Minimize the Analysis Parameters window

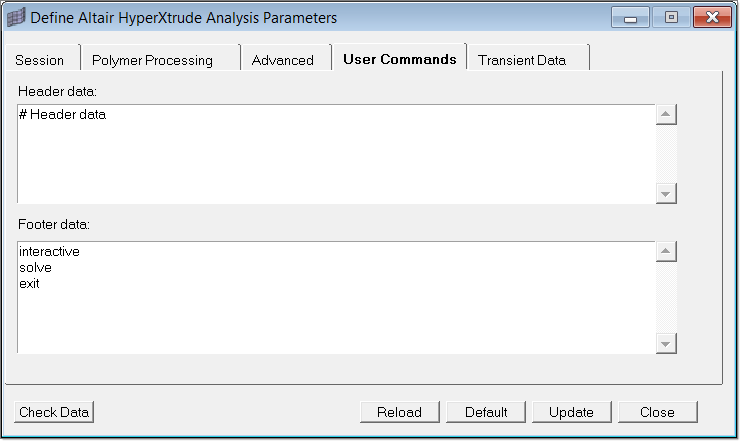click(630, 17)
